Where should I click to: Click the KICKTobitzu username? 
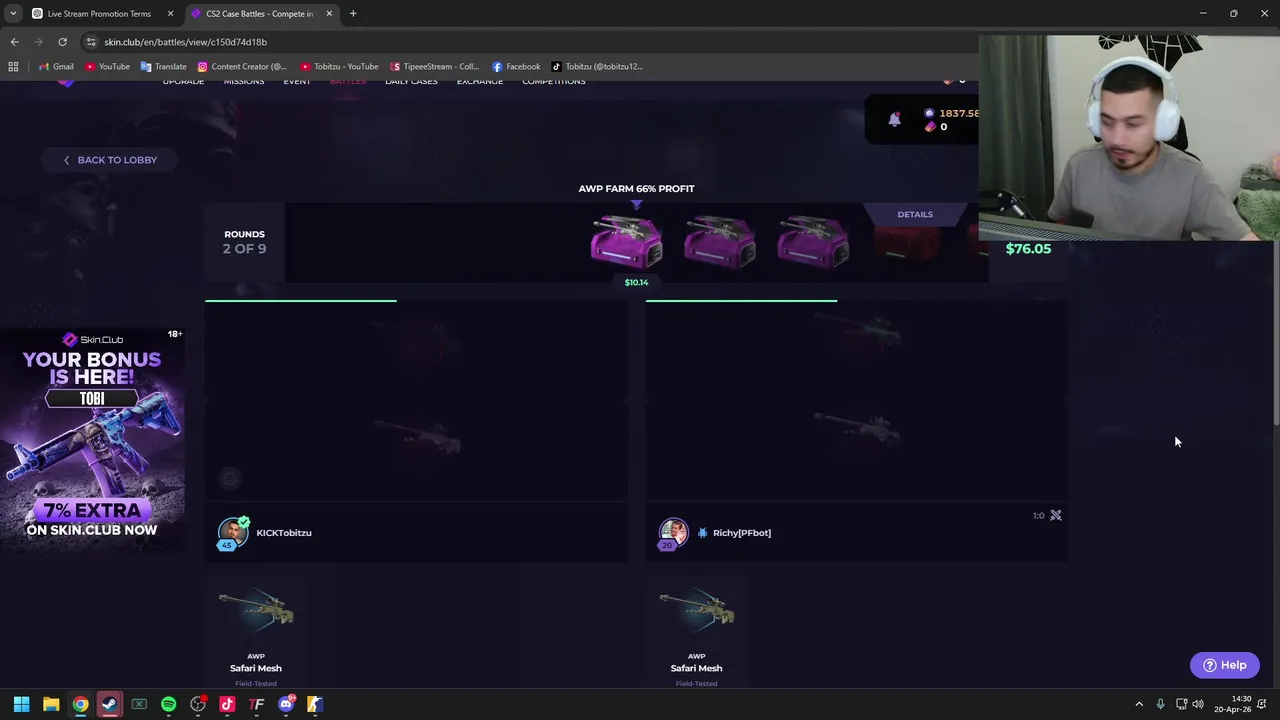284,533
